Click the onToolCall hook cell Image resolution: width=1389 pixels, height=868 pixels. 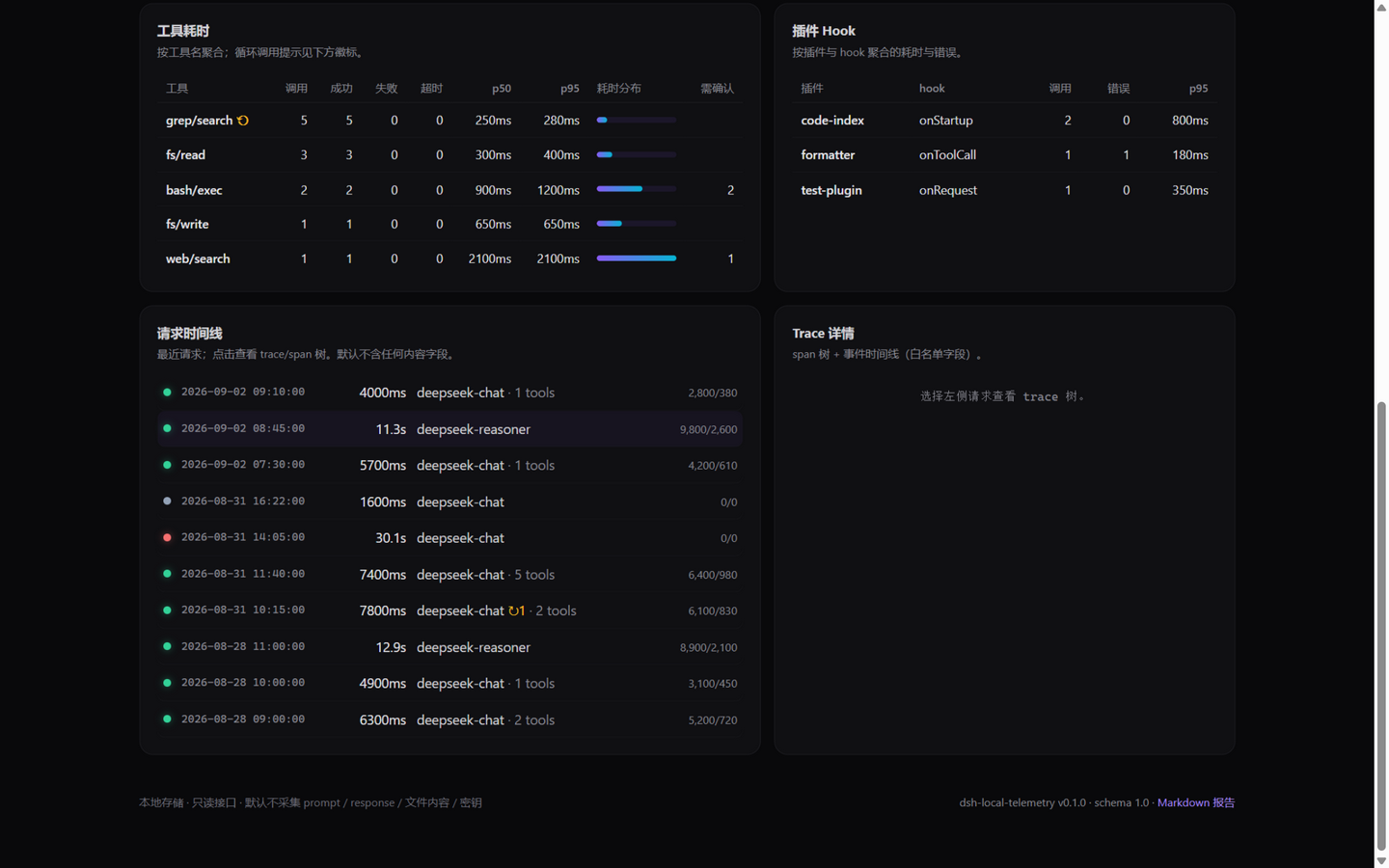947,154
